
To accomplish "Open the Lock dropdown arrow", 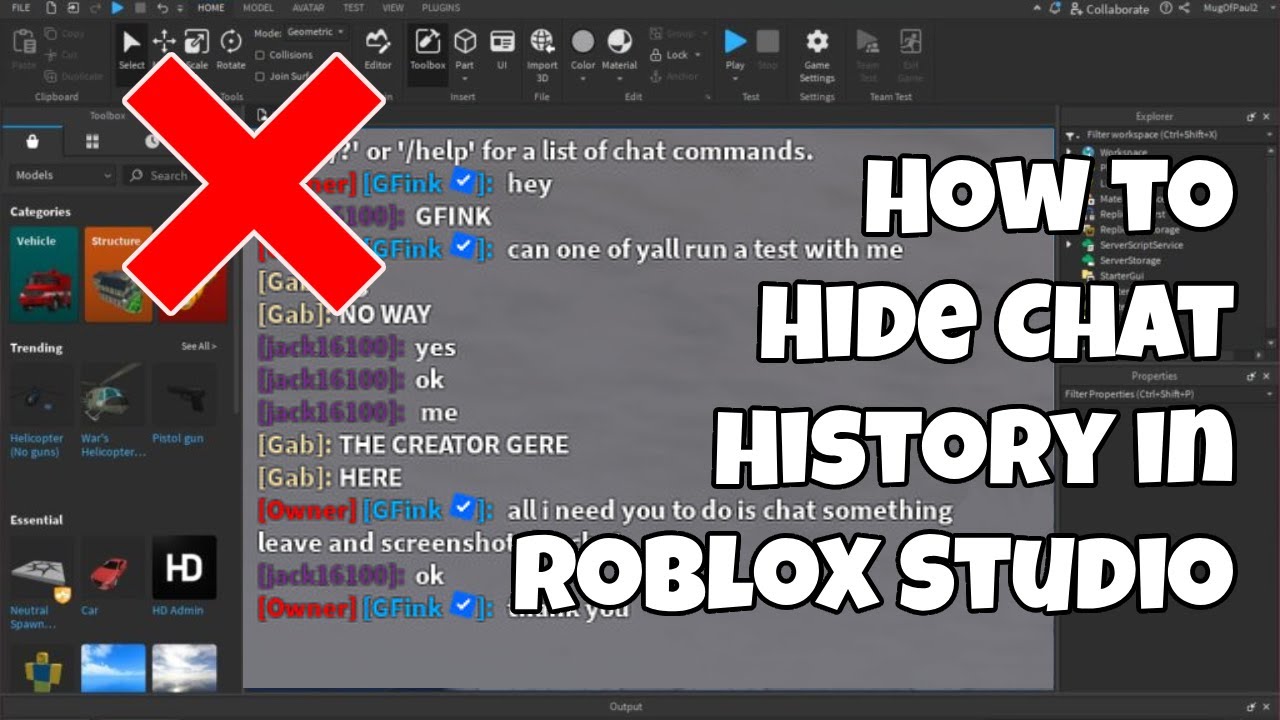I will tap(699, 56).
